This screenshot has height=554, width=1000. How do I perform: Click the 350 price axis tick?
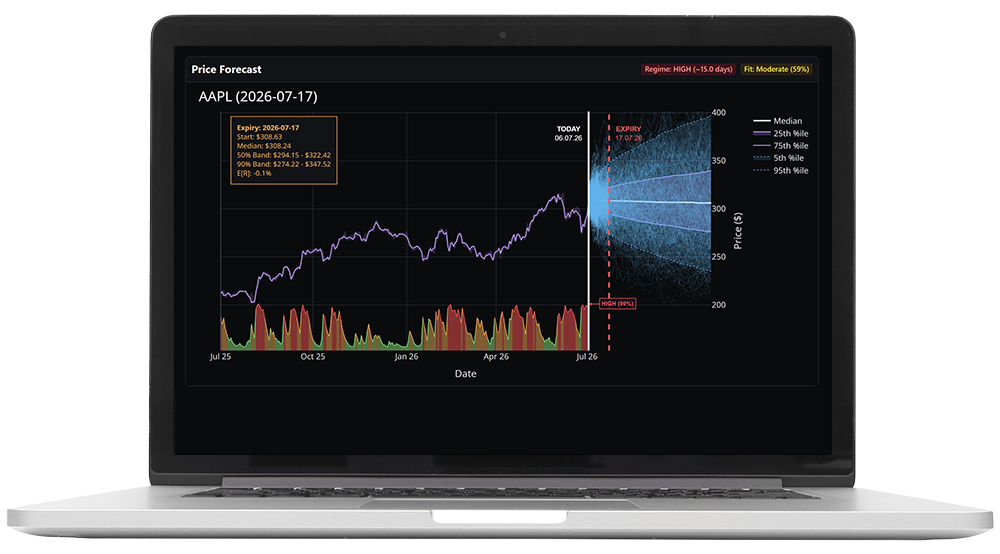pos(719,161)
